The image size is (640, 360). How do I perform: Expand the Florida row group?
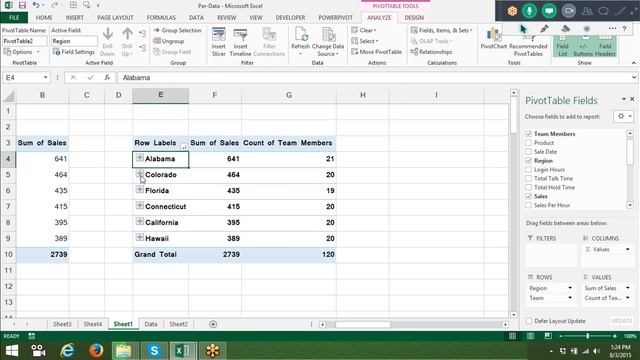[140, 189]
